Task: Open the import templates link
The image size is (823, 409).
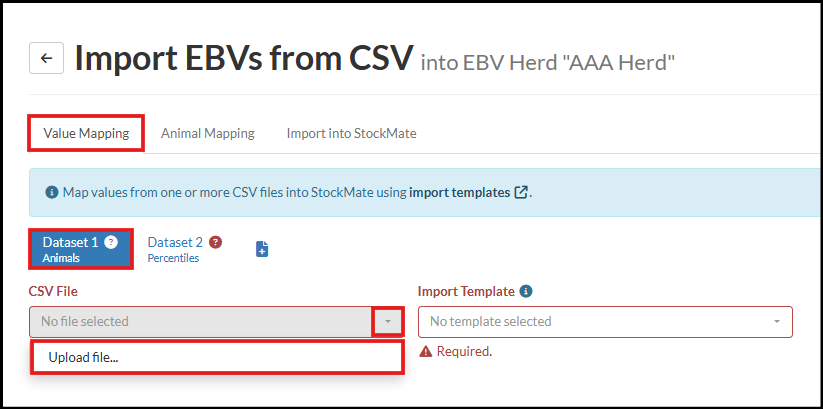Action: [459, 192]
